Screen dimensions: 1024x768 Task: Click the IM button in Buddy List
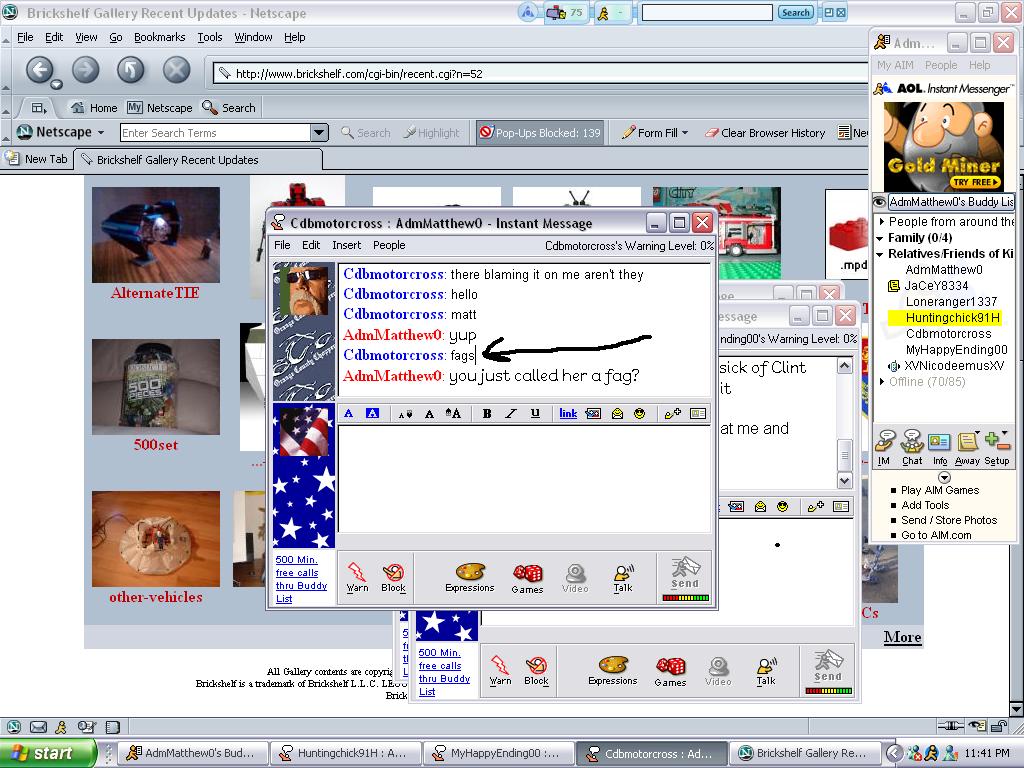(x=884, y=447)
